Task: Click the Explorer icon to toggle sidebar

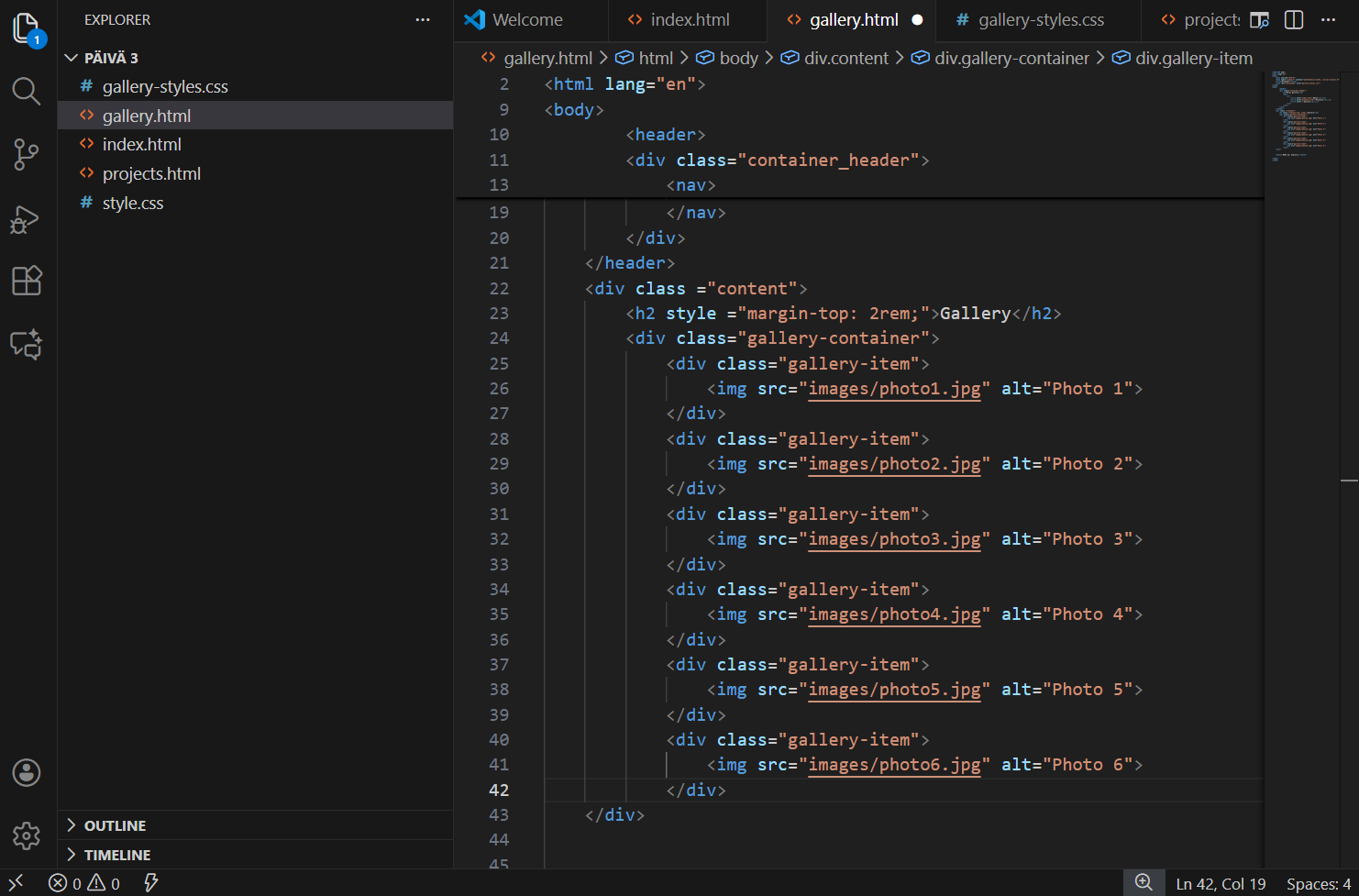Action: [x=26, y=28]
